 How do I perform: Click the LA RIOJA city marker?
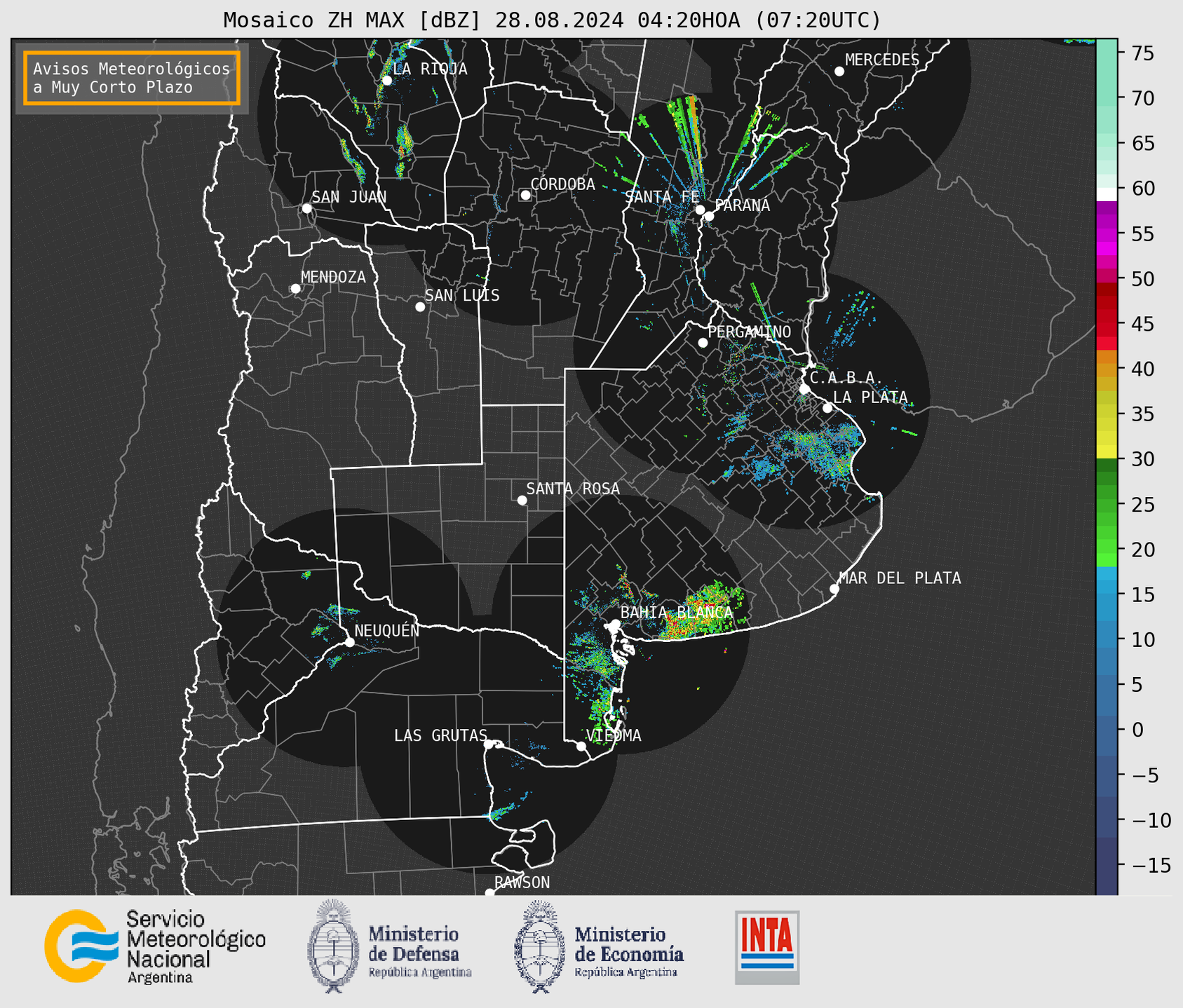pos(386,81)
